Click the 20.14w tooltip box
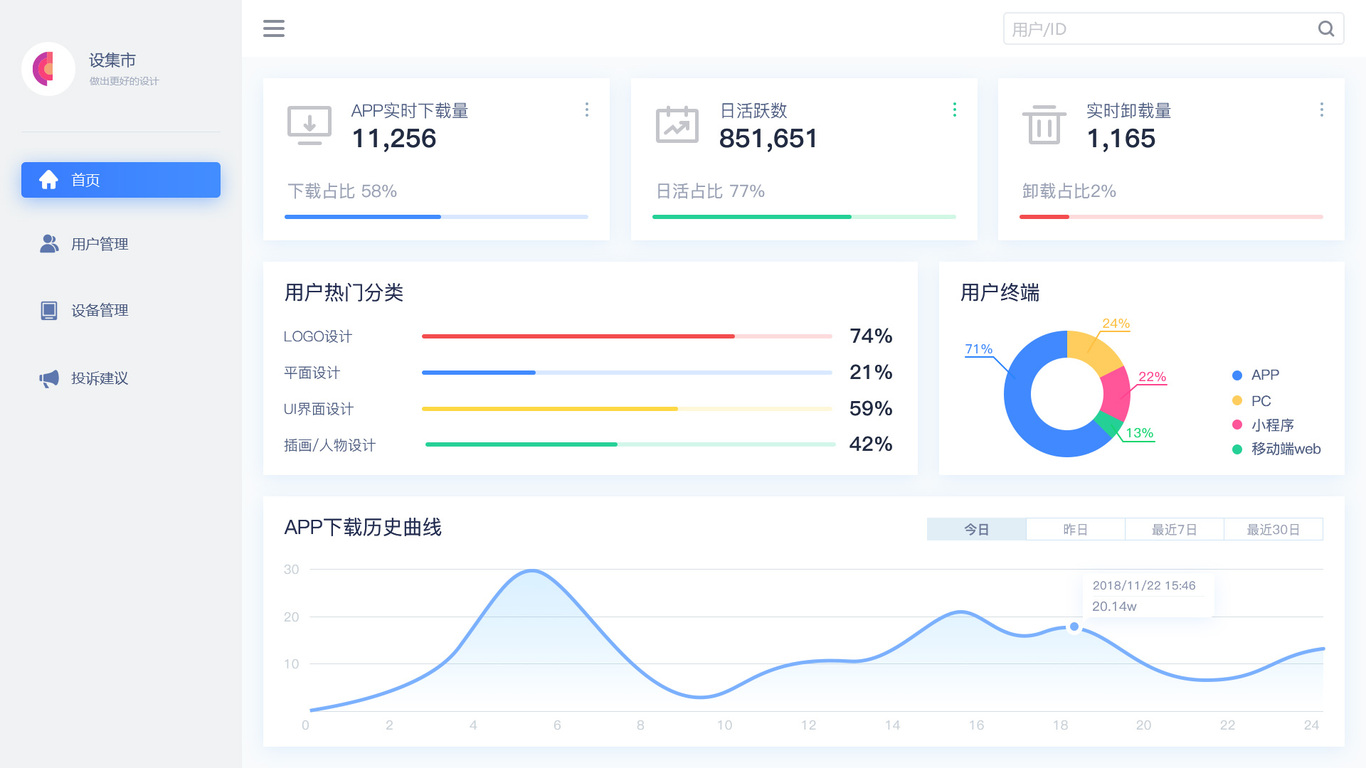Viewport: 1366px width, 768px height. [1148, 596]
